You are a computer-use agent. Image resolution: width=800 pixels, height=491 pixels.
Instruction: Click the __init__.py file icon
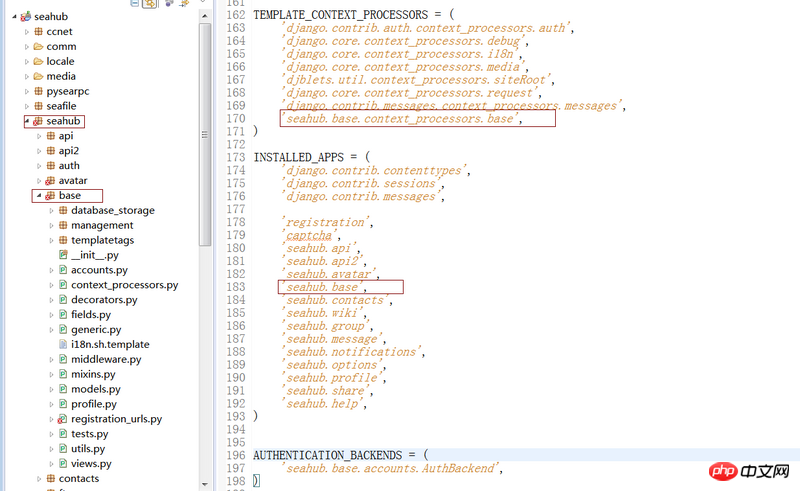[62, 255]
